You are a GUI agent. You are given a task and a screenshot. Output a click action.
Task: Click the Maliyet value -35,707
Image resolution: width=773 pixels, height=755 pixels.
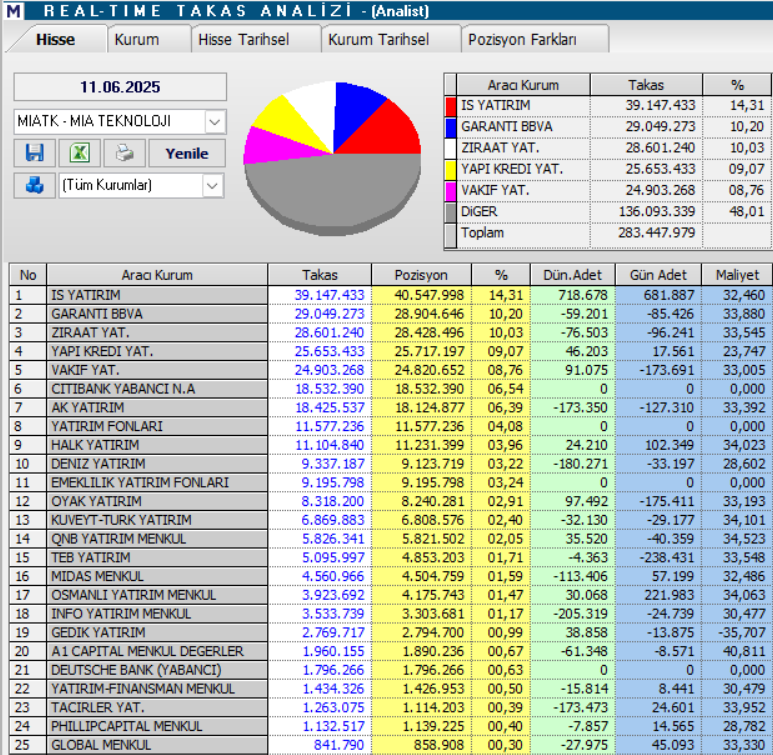(740, 632)
